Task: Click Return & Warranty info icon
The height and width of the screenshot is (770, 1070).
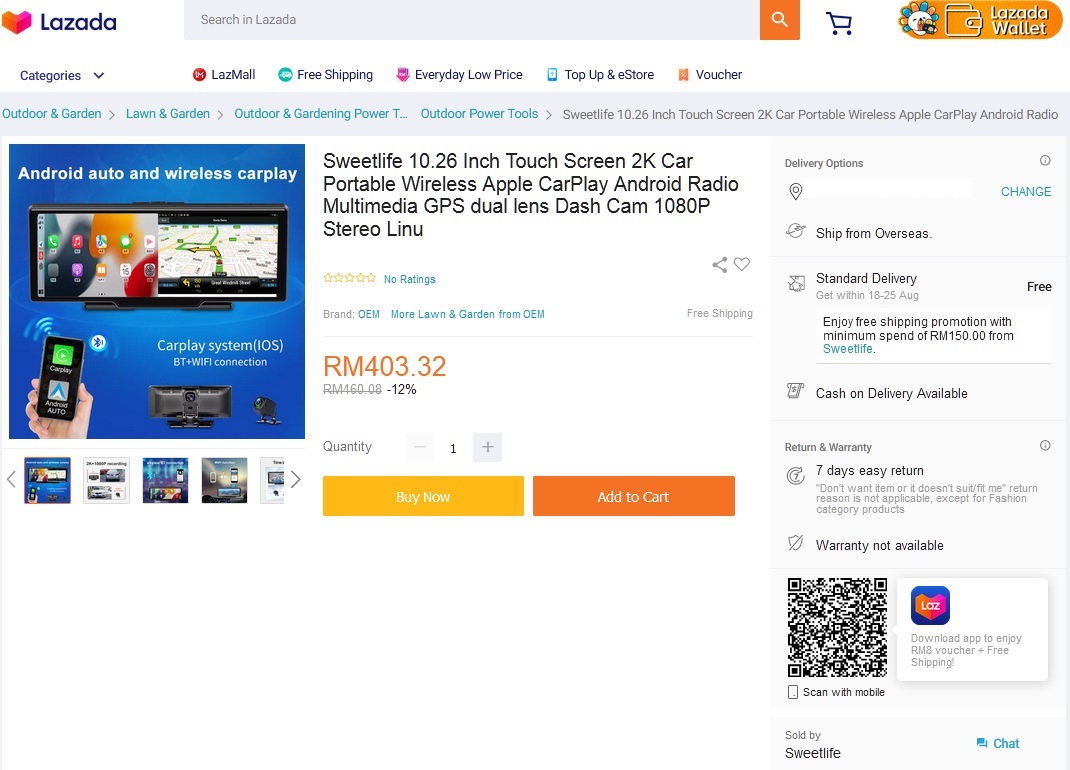Action: click(1045, 445)
